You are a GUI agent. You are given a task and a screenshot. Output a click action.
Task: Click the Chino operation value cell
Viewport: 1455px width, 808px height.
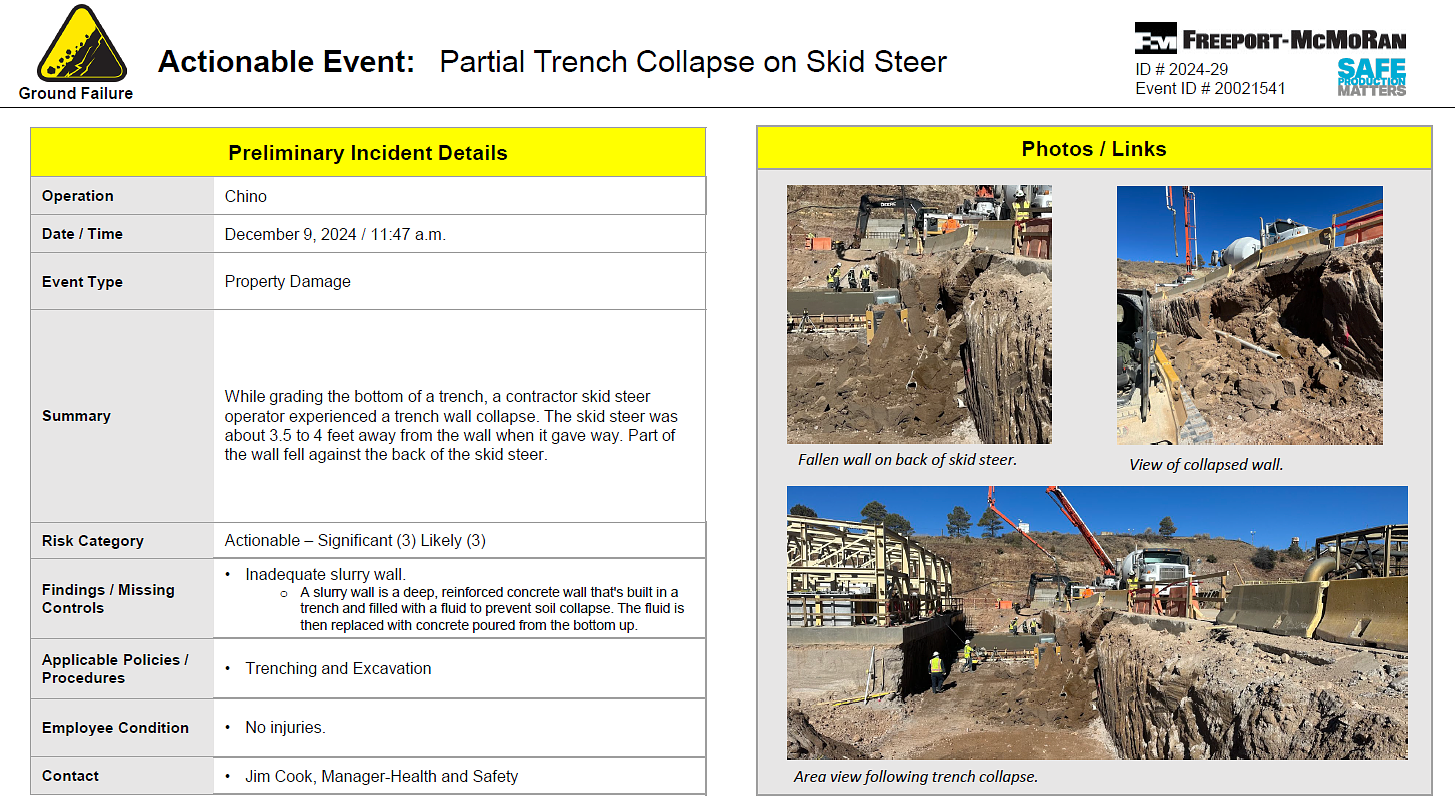click(246, 196)
